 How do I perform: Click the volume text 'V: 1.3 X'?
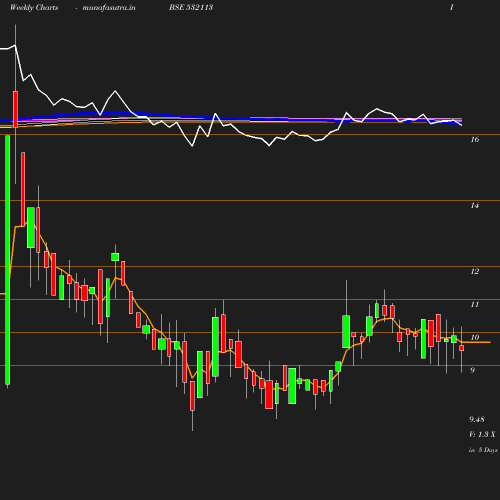482,434
